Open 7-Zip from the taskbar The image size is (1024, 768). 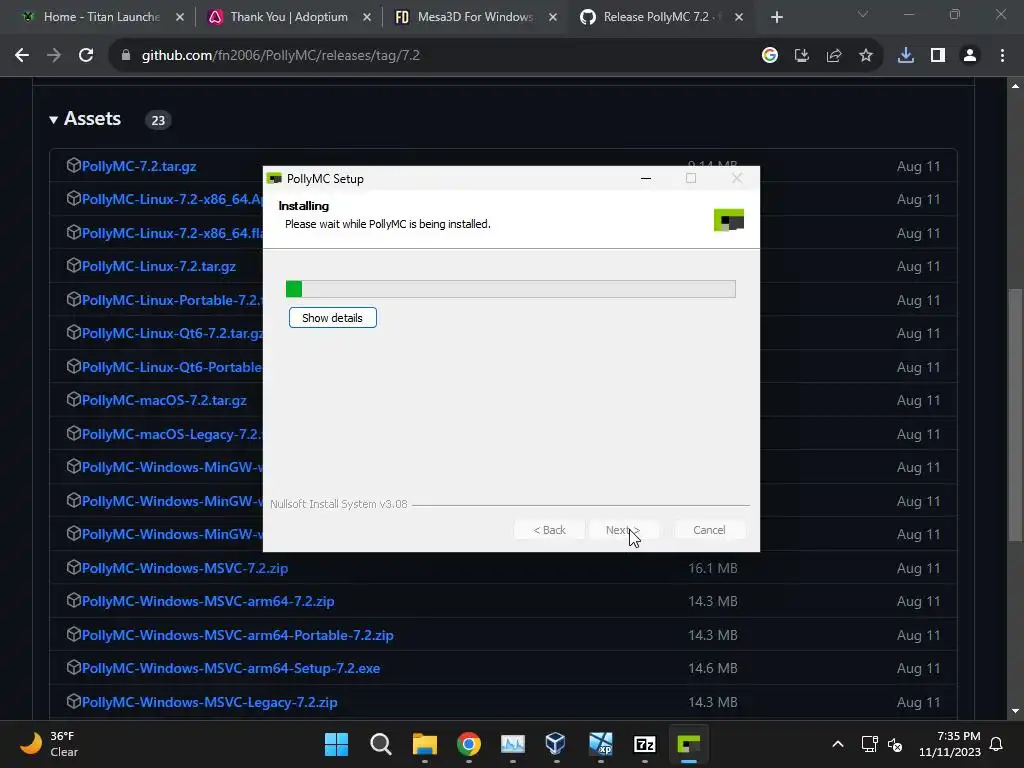645,744
